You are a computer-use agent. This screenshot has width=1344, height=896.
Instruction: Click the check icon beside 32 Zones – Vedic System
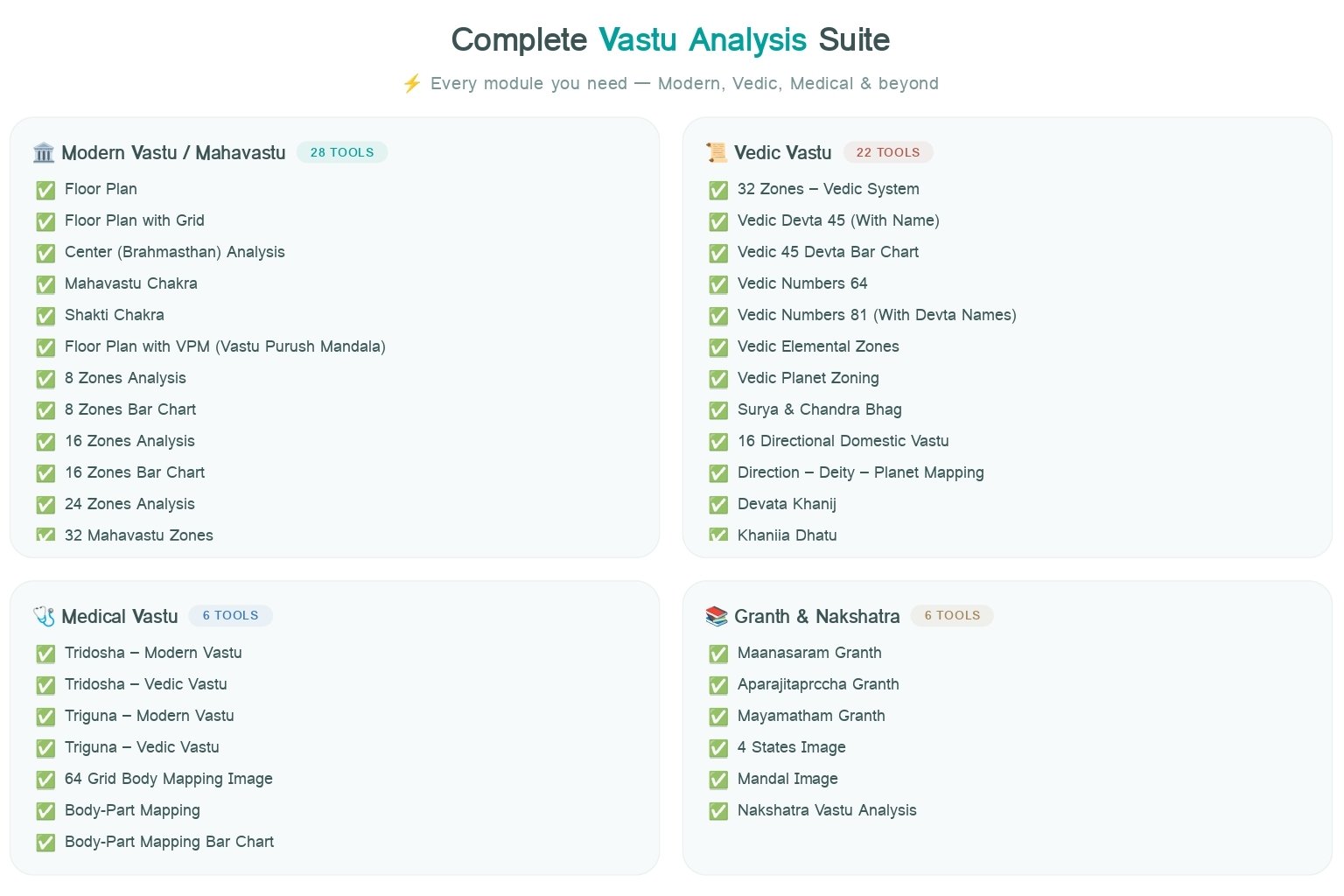[718, 190]
